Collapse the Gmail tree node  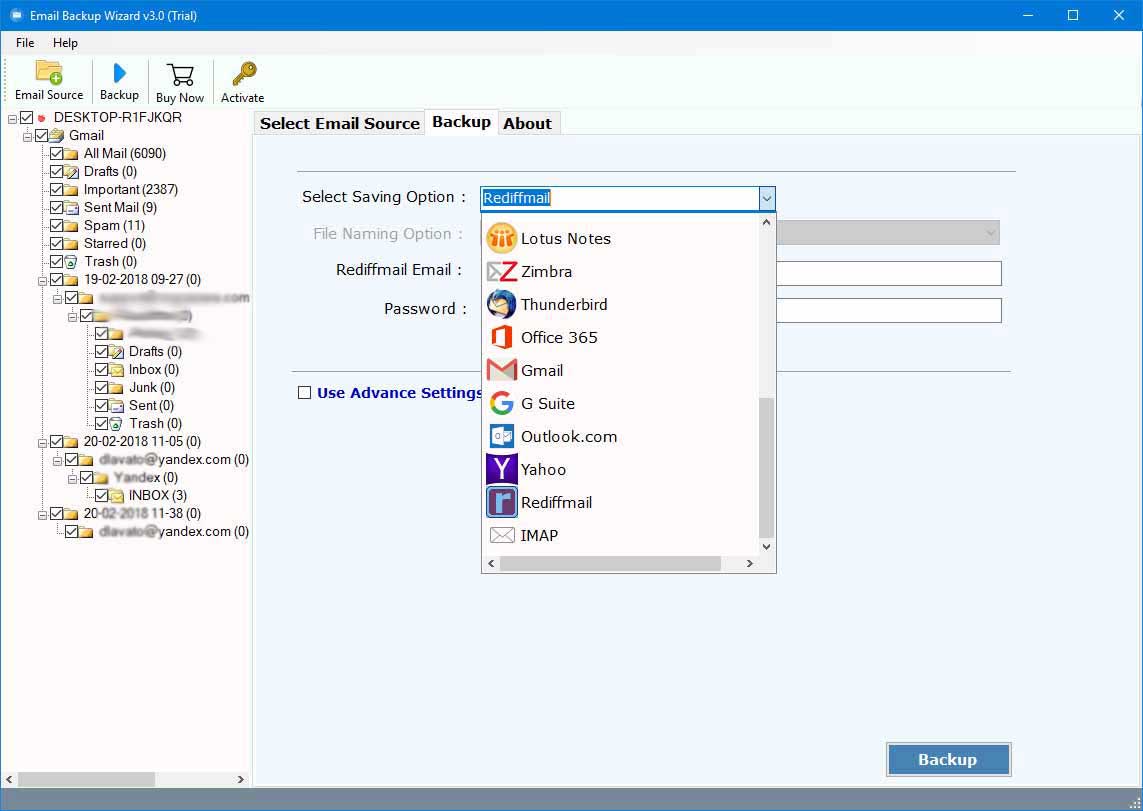point(28,136)
